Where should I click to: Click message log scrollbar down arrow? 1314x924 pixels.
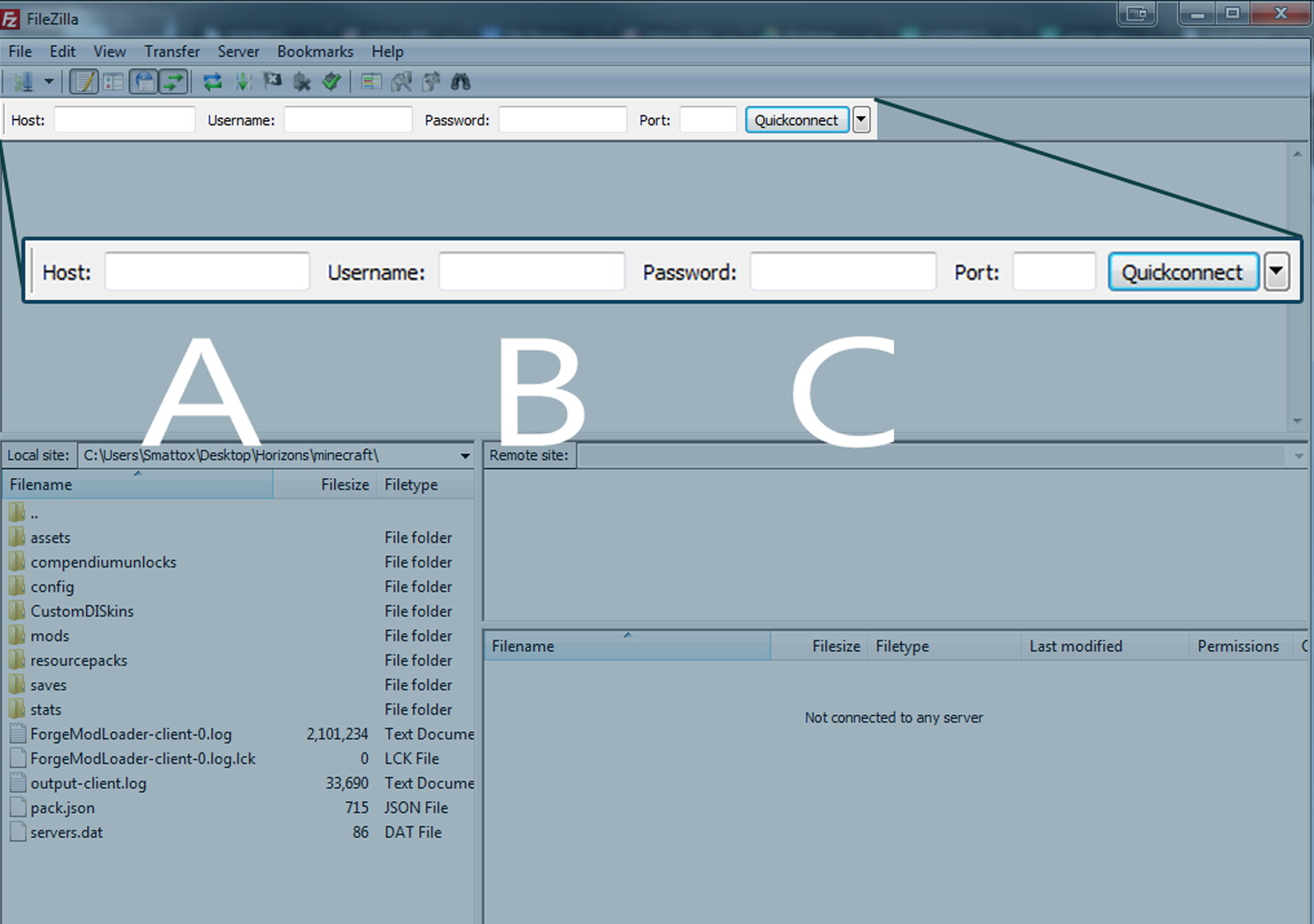(1298, 421)
